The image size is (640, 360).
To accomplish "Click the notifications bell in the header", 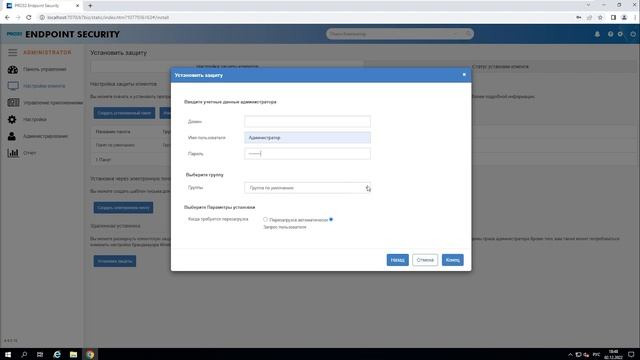I will click(597, 34).
